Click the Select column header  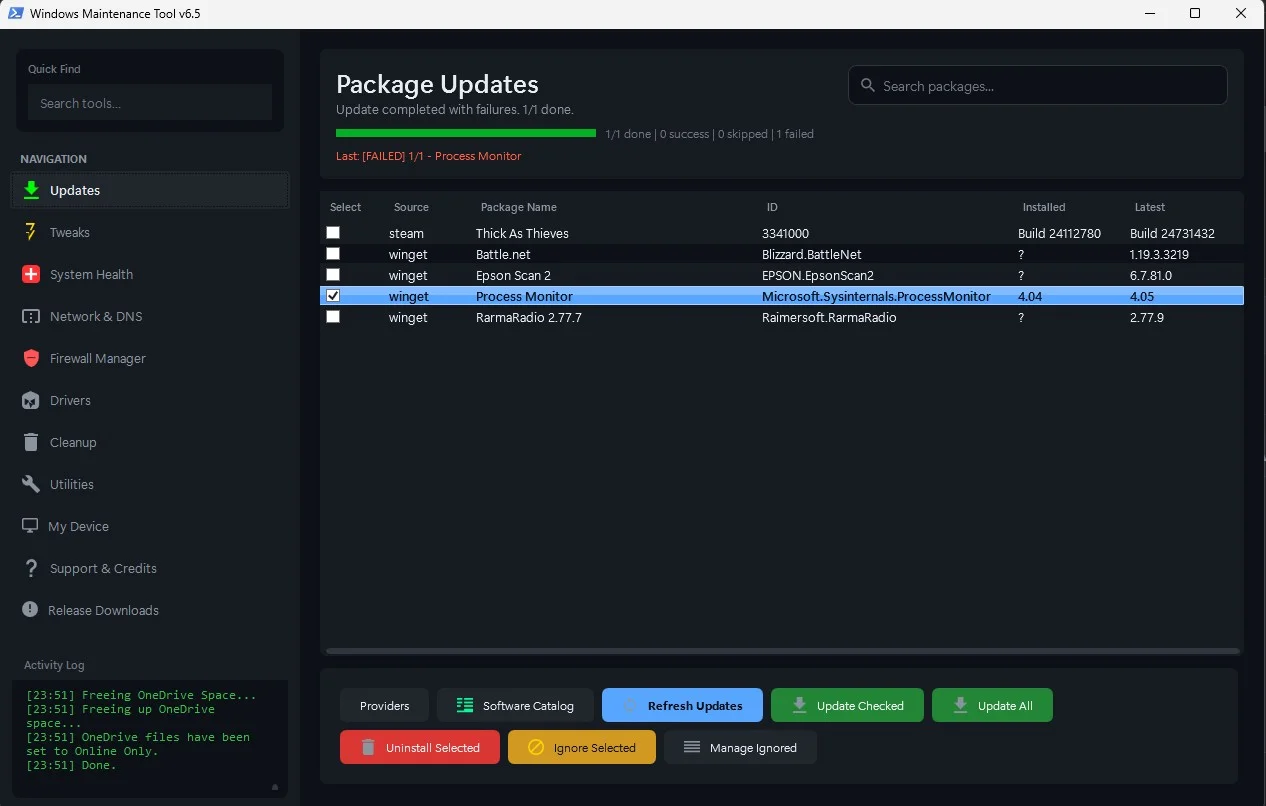345,207
